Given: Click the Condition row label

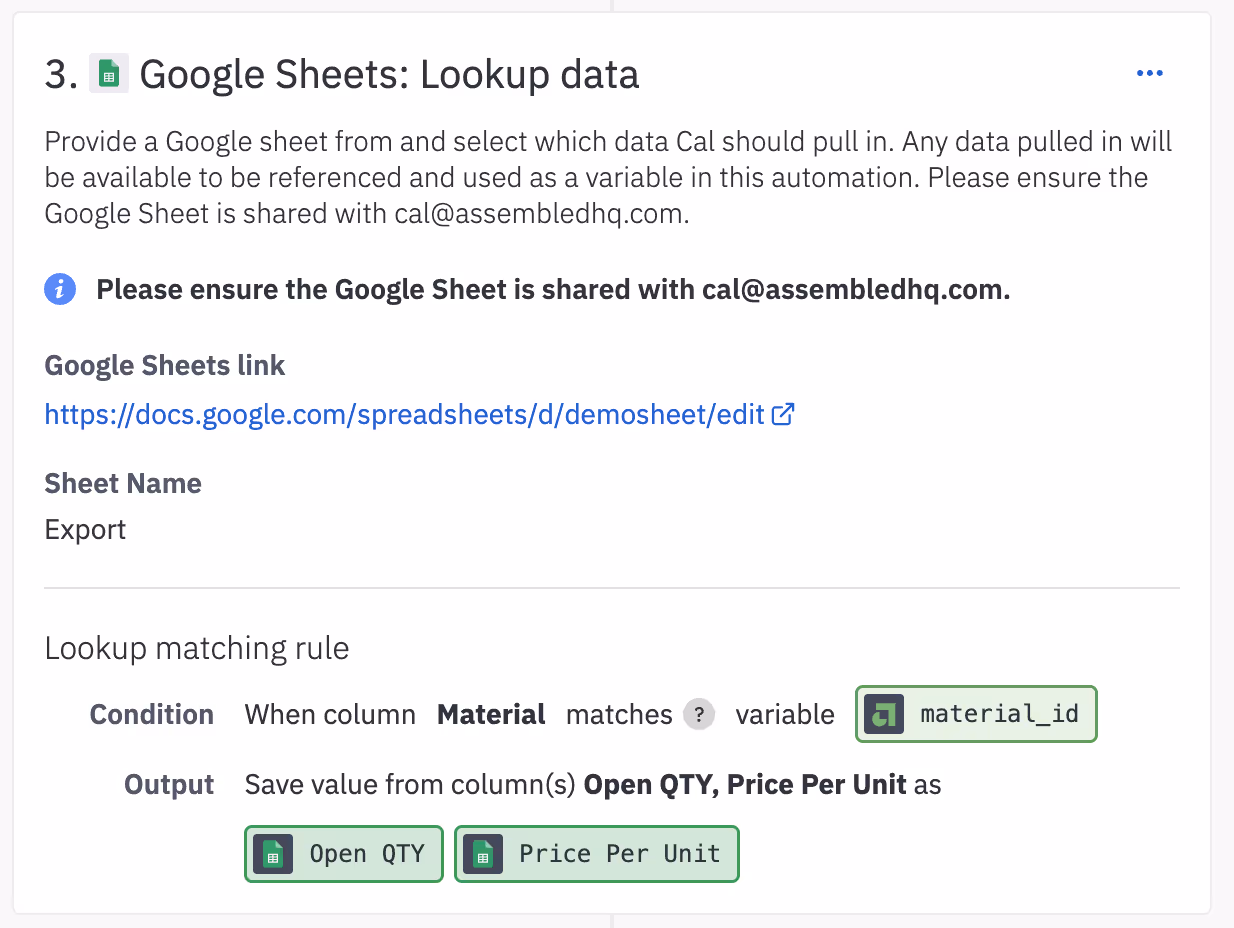Looking at the screenshot, I should click(x=152, y=715).
